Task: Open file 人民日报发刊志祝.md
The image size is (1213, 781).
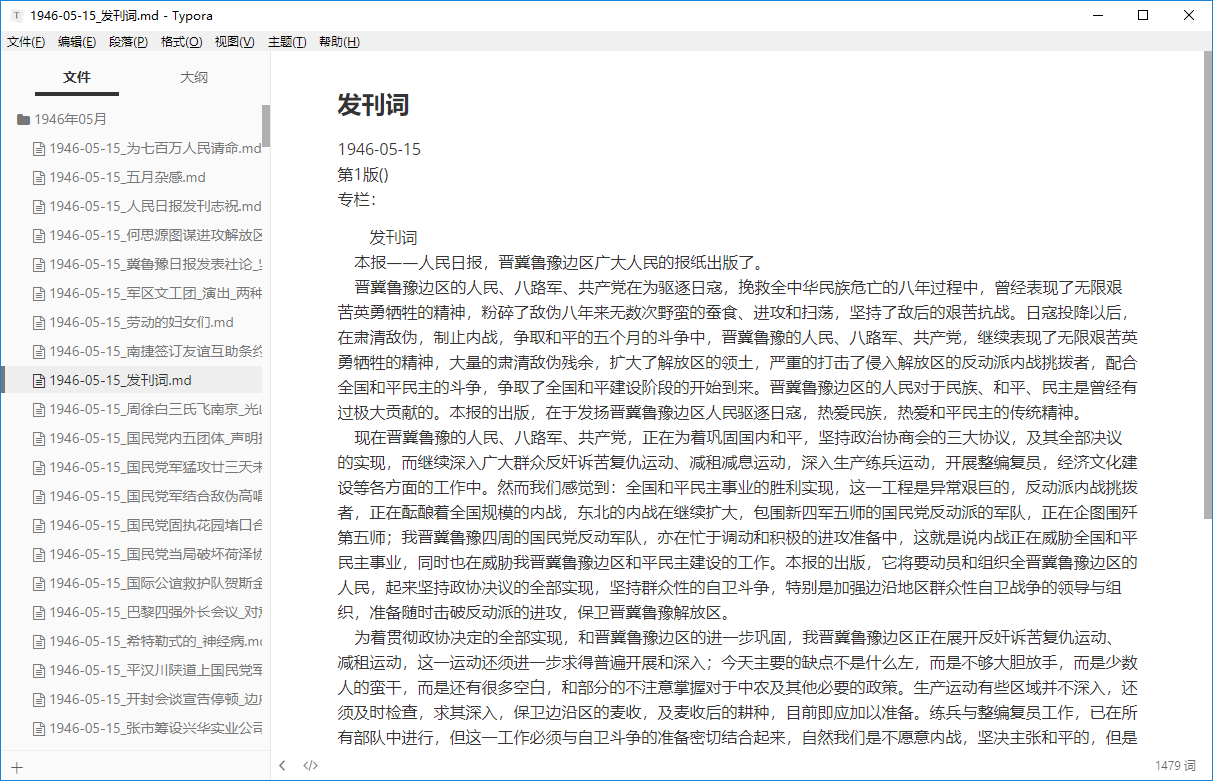Action: pyautogui.click(x=147, y=206)
